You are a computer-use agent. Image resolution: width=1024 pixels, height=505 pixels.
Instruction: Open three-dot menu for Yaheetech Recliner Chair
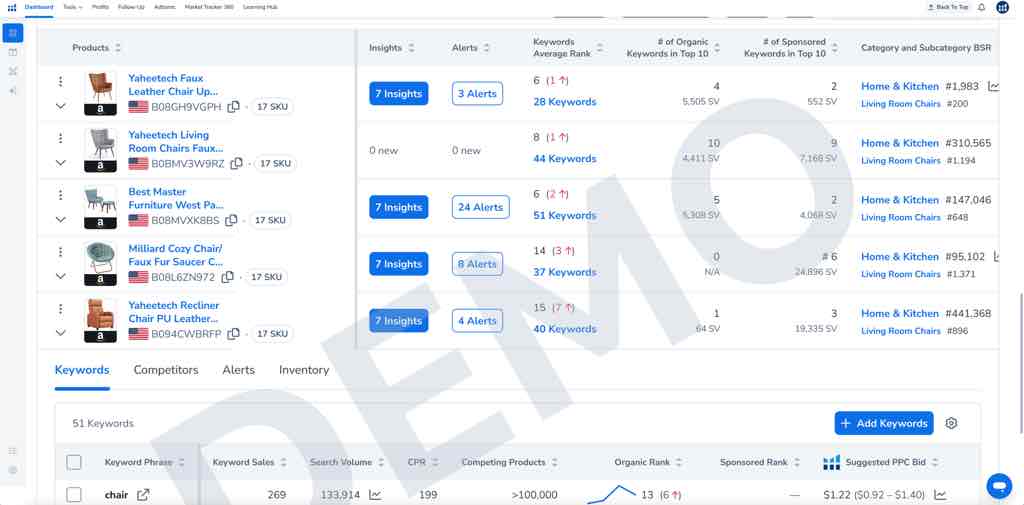click(61, 308)
